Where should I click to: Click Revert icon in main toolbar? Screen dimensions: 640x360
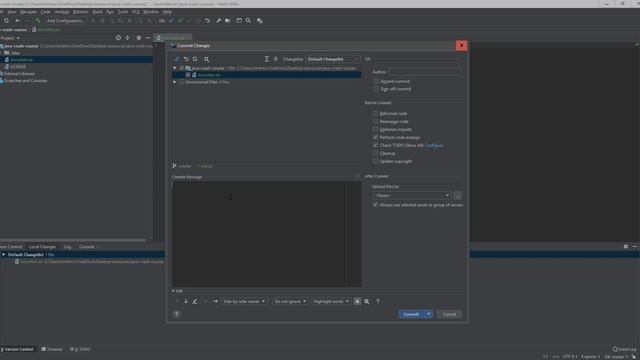click(207, 20)
